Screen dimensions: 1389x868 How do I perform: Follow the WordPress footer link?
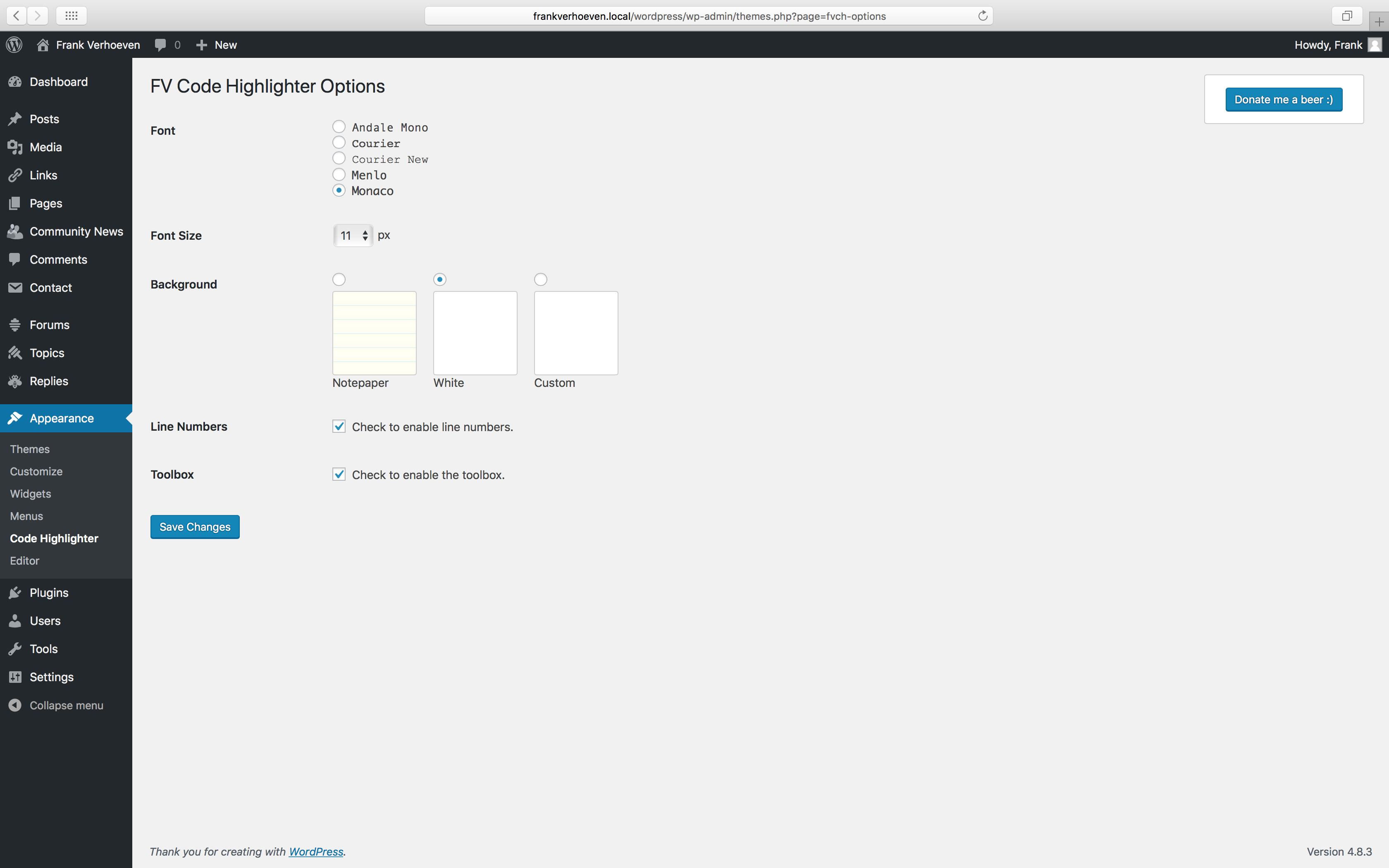tap(316, 852)
